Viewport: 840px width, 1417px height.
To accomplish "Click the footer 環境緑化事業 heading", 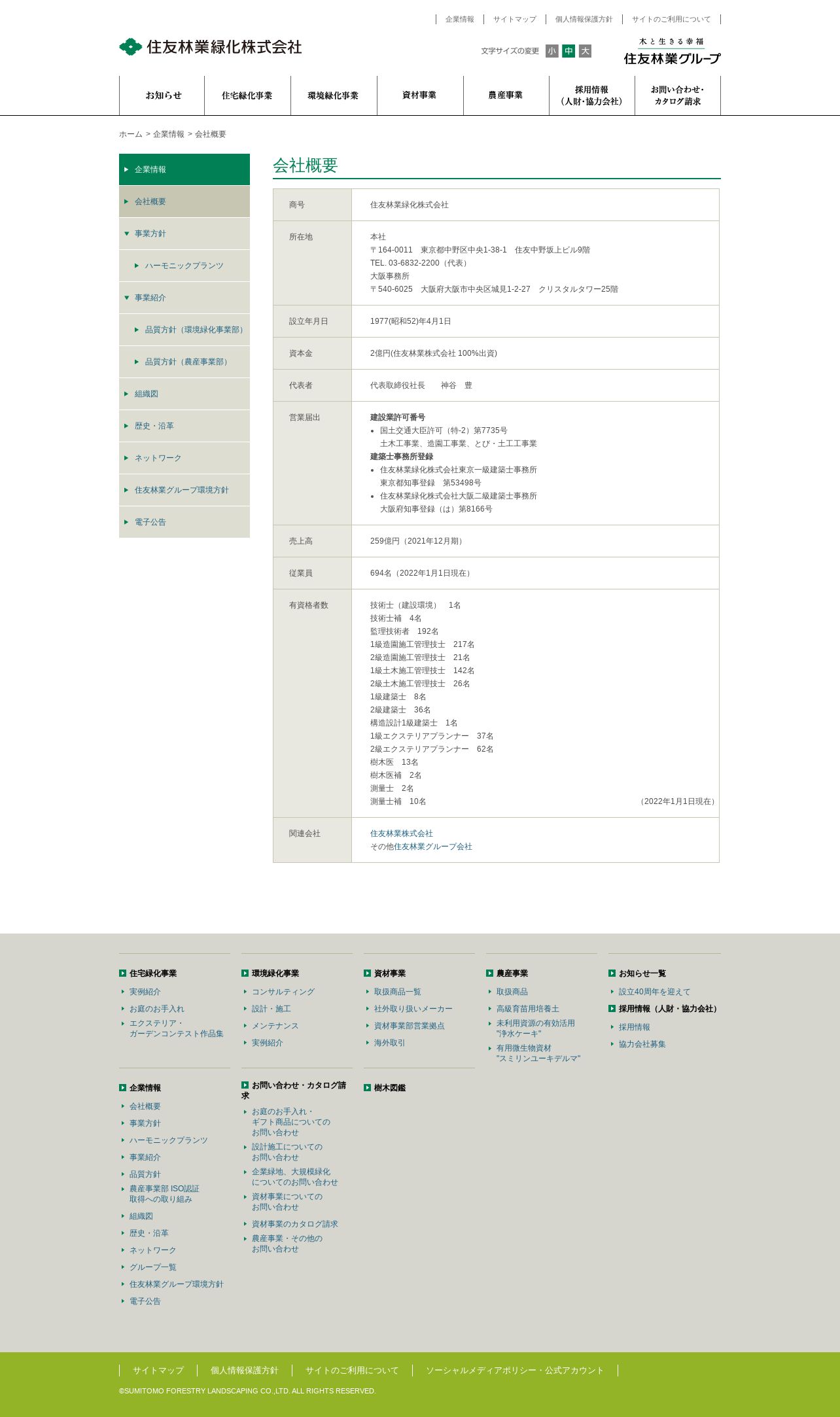I will (275, 973).
